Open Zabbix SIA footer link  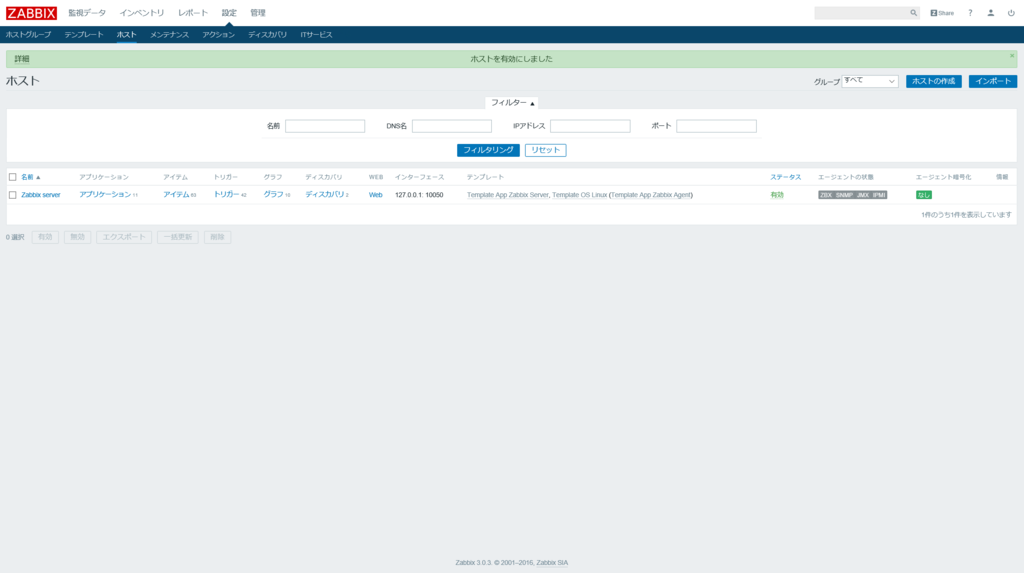click(552, 563)
